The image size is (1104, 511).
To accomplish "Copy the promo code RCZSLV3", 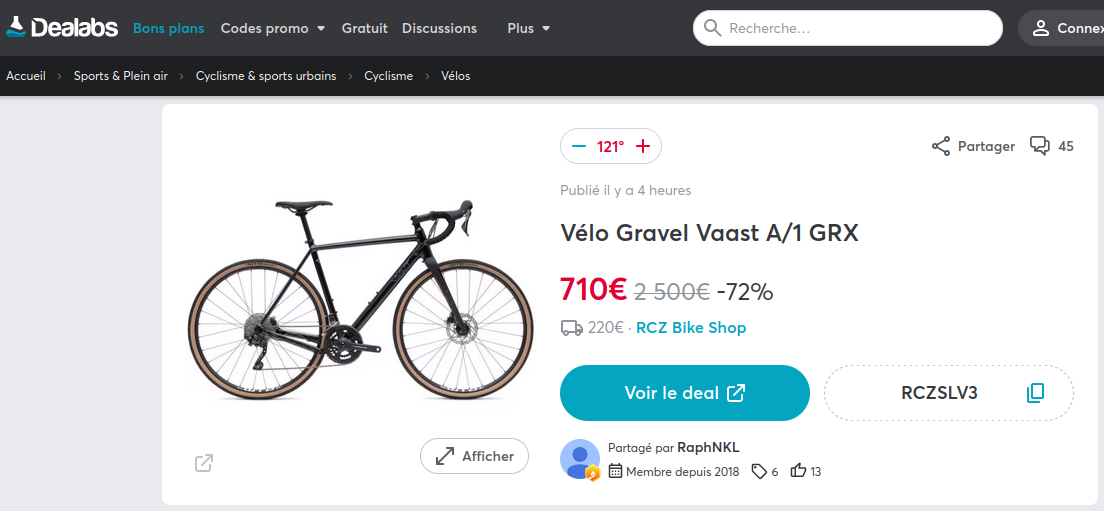I will [1035, 393].
